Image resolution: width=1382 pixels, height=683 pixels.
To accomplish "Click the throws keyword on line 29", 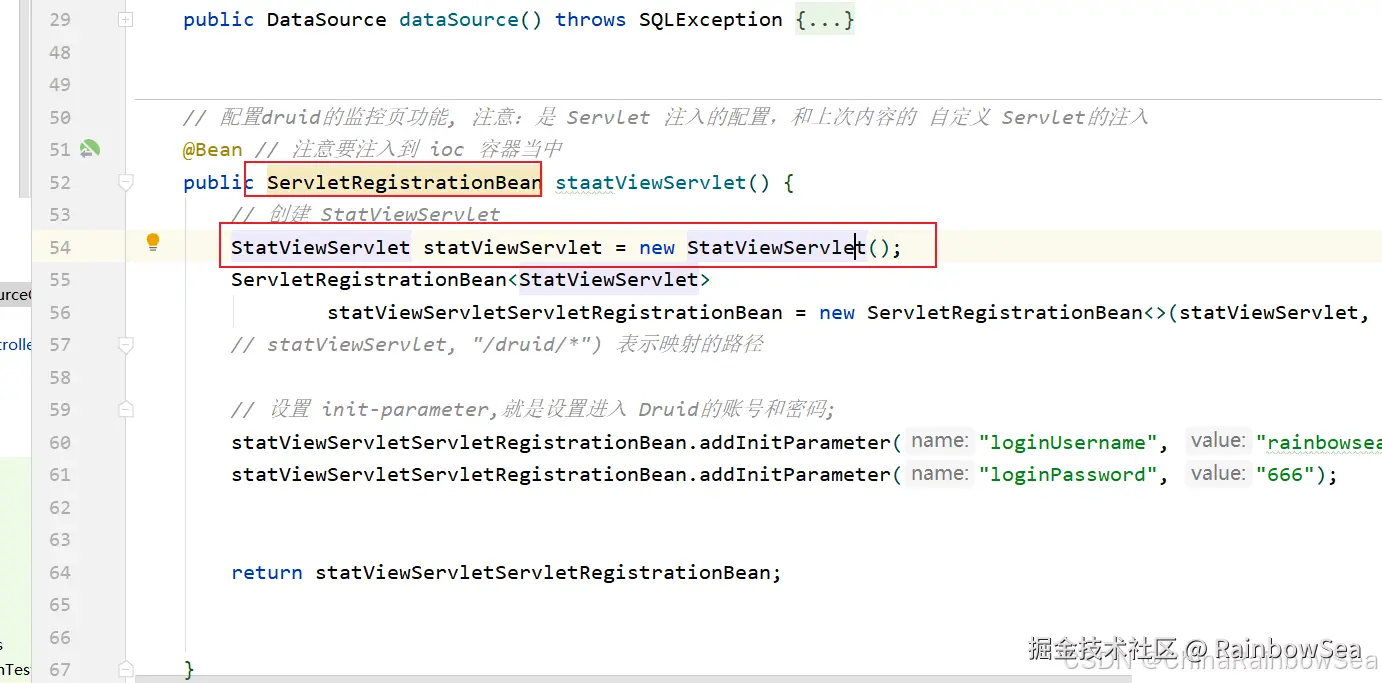I will pyautogui.click(x=590, y=20).
